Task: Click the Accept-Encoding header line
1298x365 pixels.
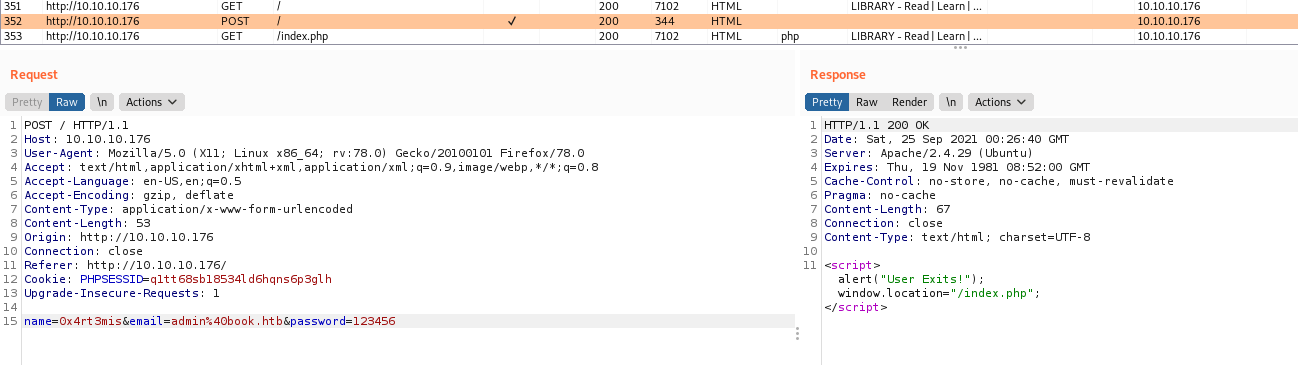Action: [x=129, y=195]
